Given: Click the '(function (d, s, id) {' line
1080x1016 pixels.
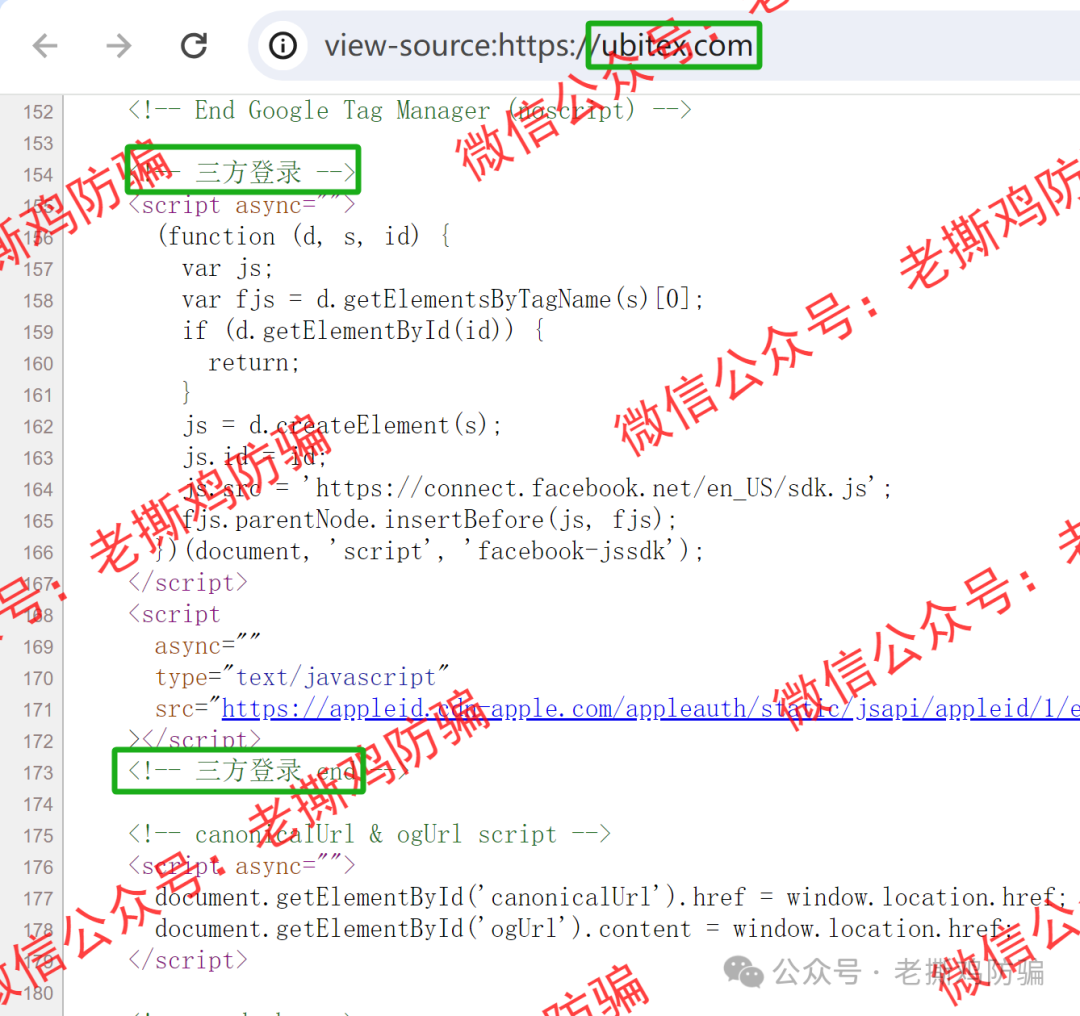Looking at the screenshot, I should click(x=304, y=236).
